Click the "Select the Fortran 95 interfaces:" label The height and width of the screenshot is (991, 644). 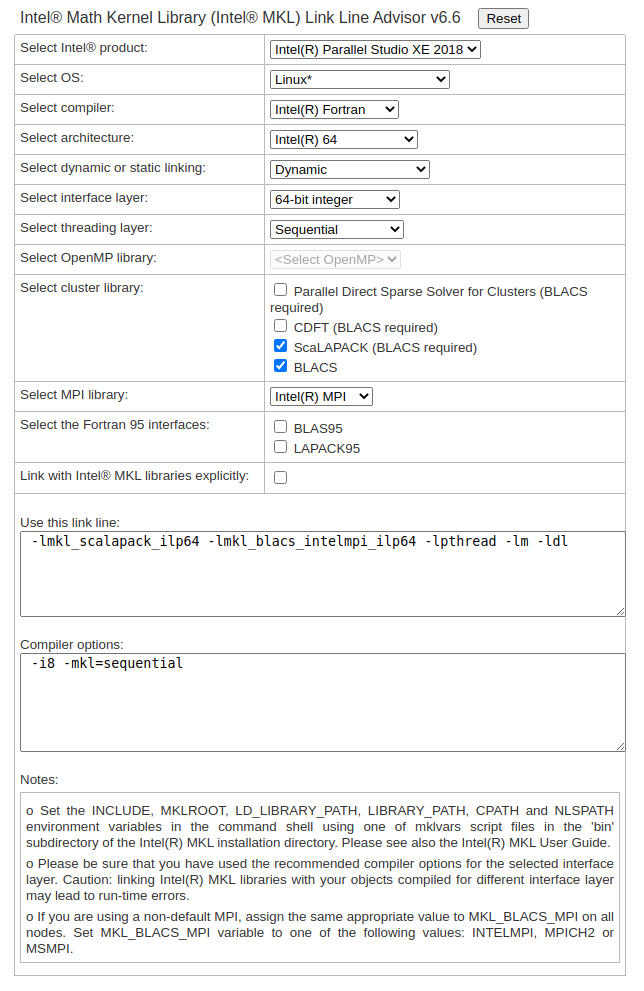tap(114, 425)
